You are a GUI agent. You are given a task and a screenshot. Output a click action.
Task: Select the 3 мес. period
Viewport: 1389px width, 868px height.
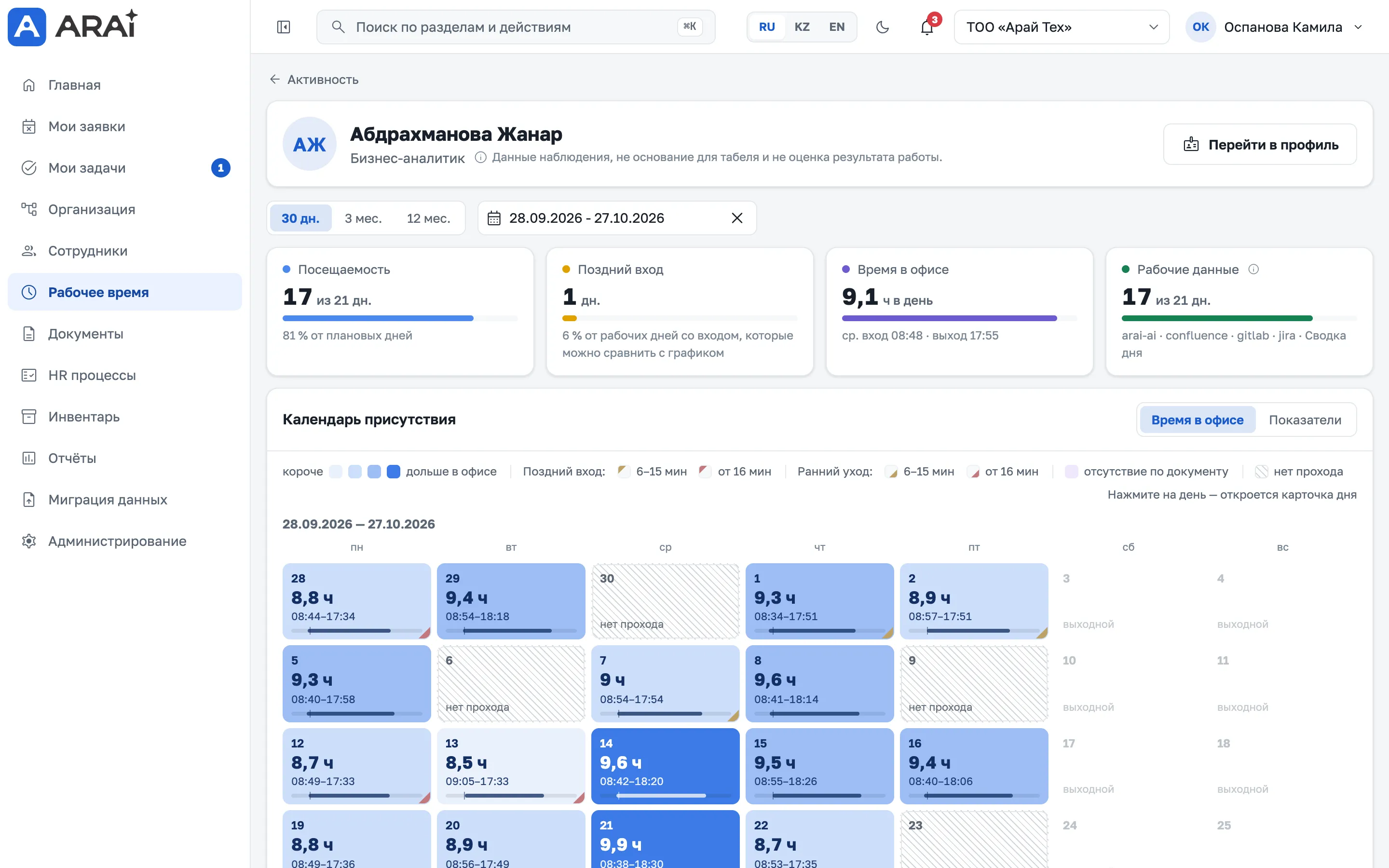tap(363, 218)
